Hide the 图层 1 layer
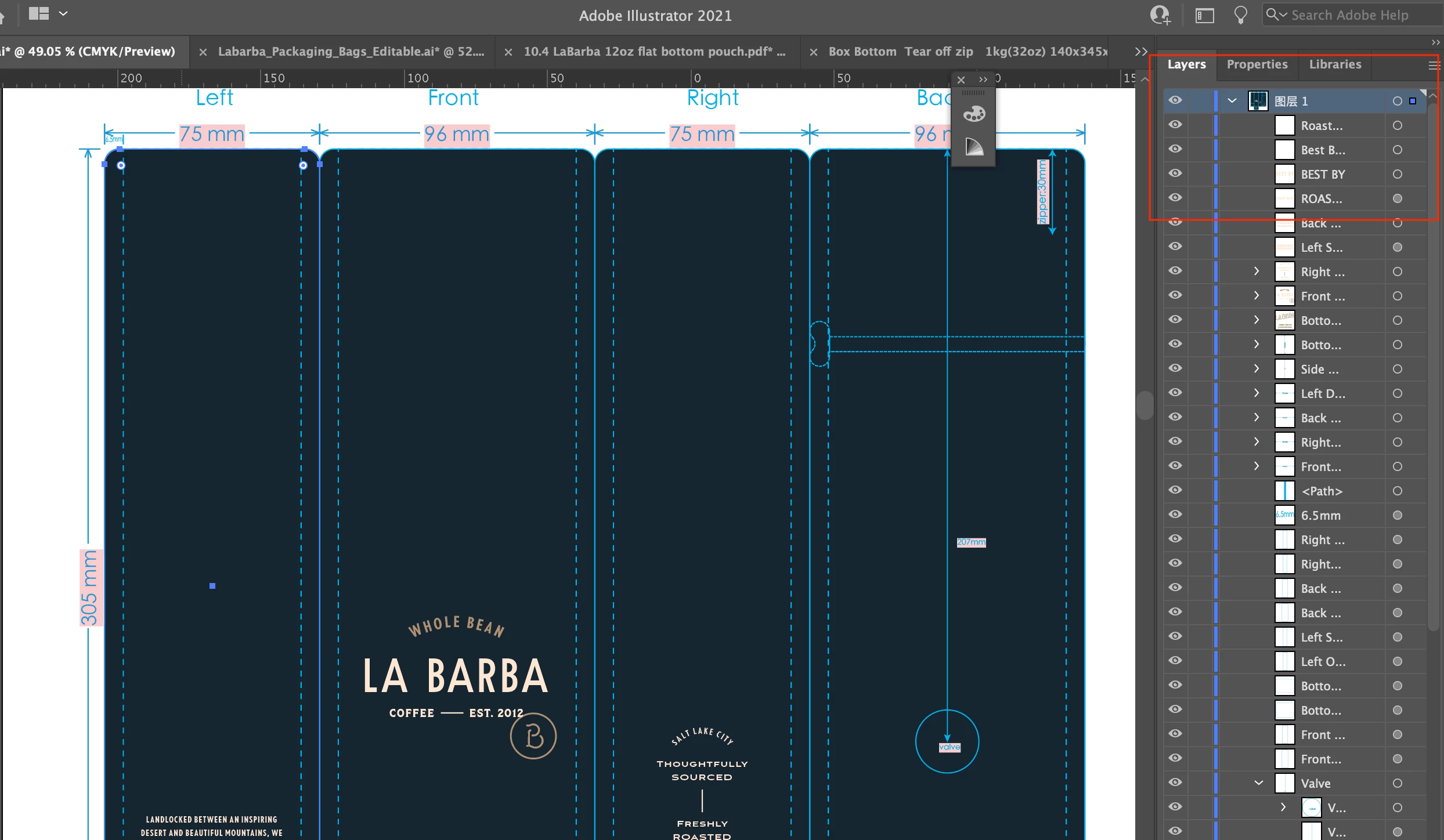This screenshot has width=1444, height=840. 1175,100
